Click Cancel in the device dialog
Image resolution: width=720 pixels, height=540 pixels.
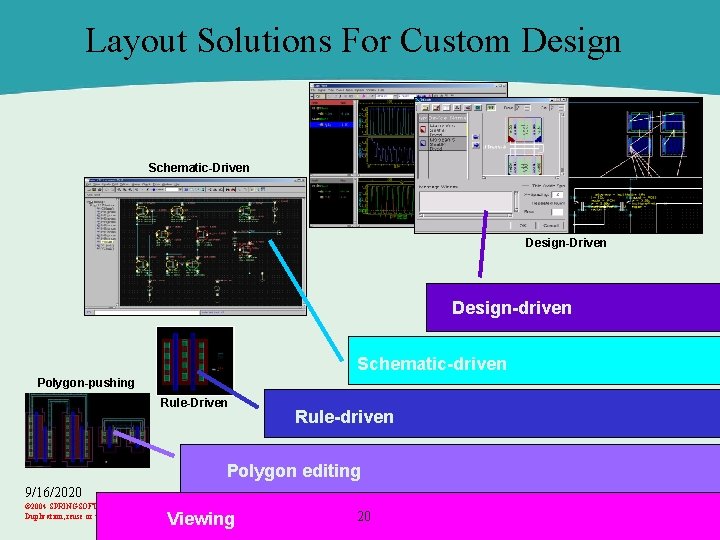coord(551,225)
